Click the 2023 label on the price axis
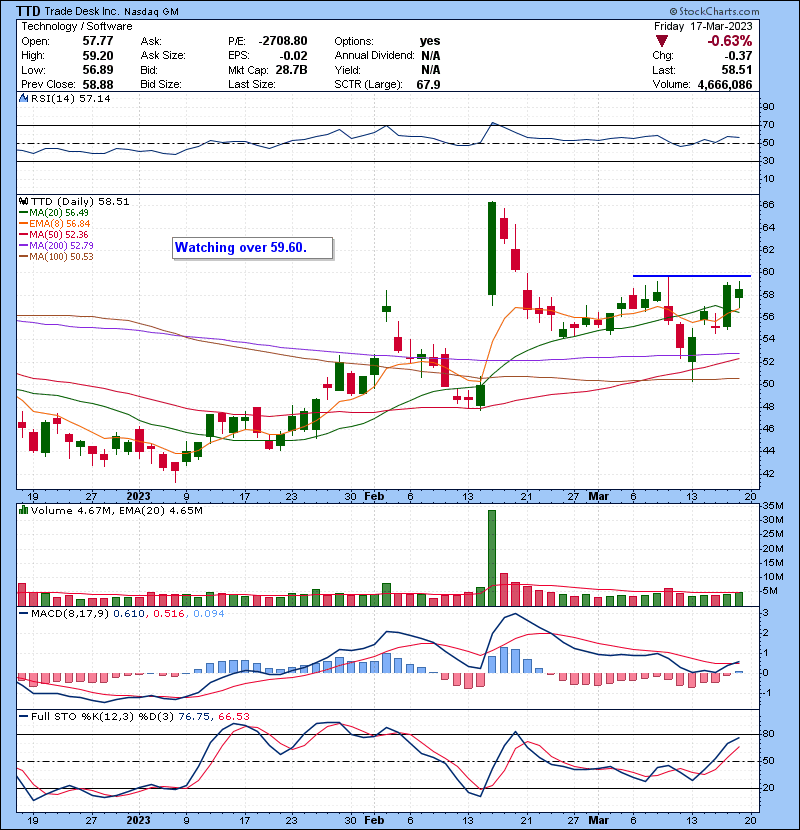This screenshot has width=800, height=830. [138, 497]
